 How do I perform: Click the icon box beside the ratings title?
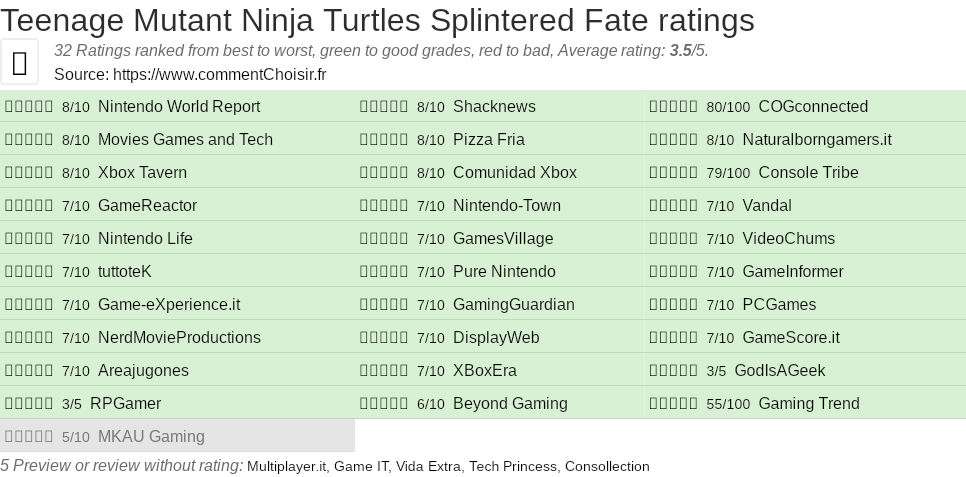click(19, 62)
